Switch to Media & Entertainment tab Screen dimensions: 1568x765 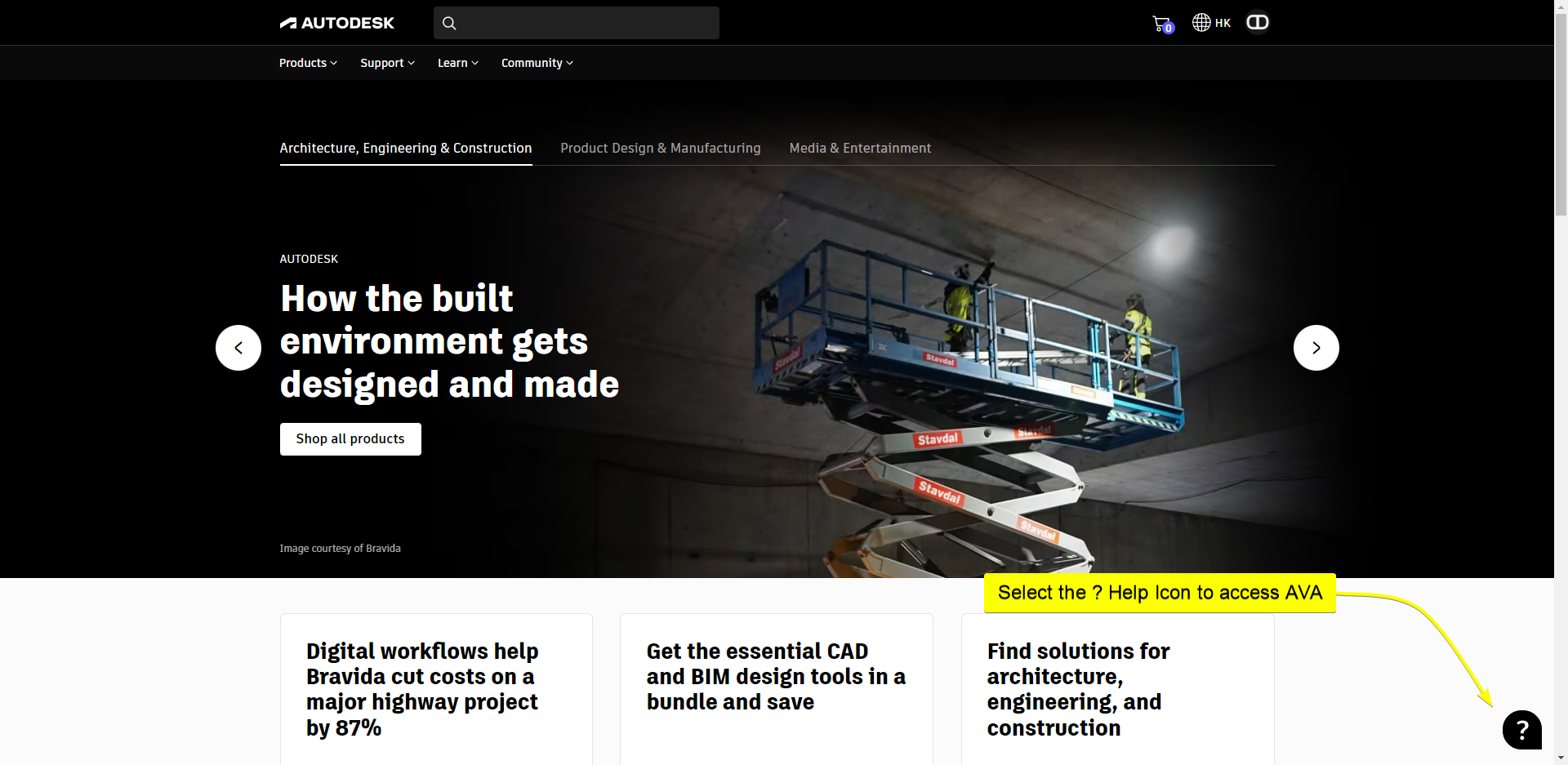tap(860, 148)
